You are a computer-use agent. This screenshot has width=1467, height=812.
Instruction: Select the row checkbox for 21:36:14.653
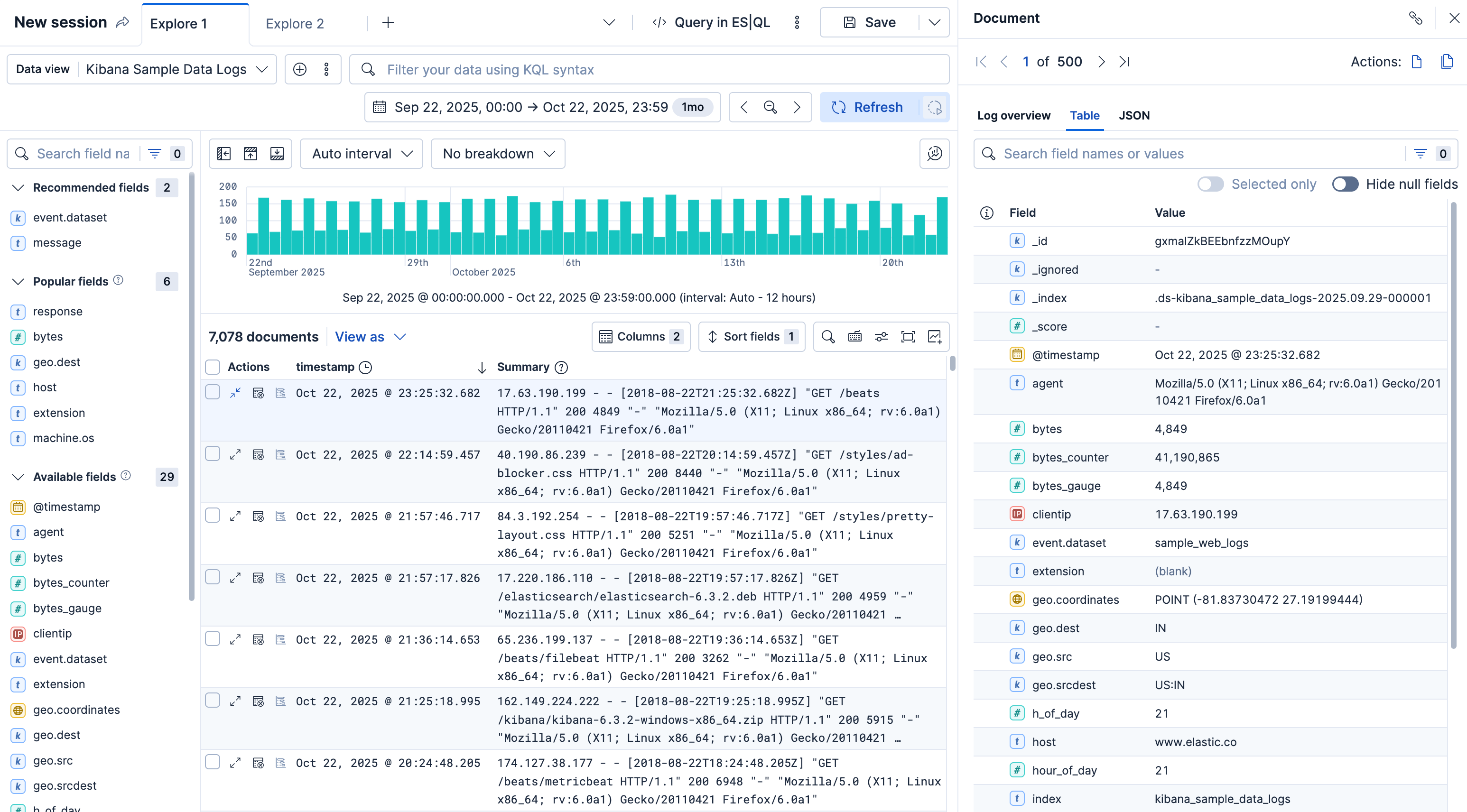click(x=213, y=638)
